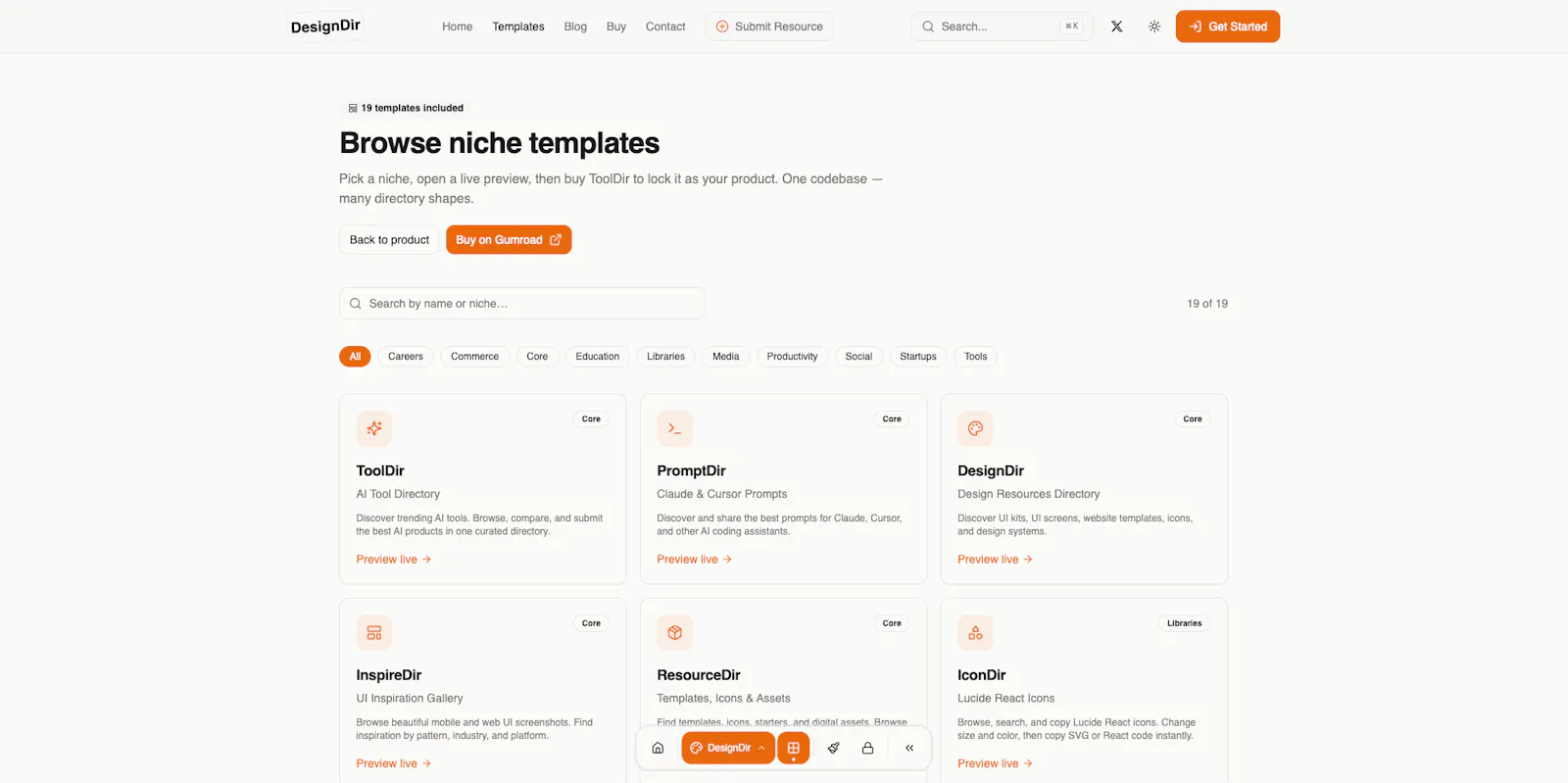1568x783 pixels.
Task: Click the ResourceDir card title
Action: [x=699, y=675]
